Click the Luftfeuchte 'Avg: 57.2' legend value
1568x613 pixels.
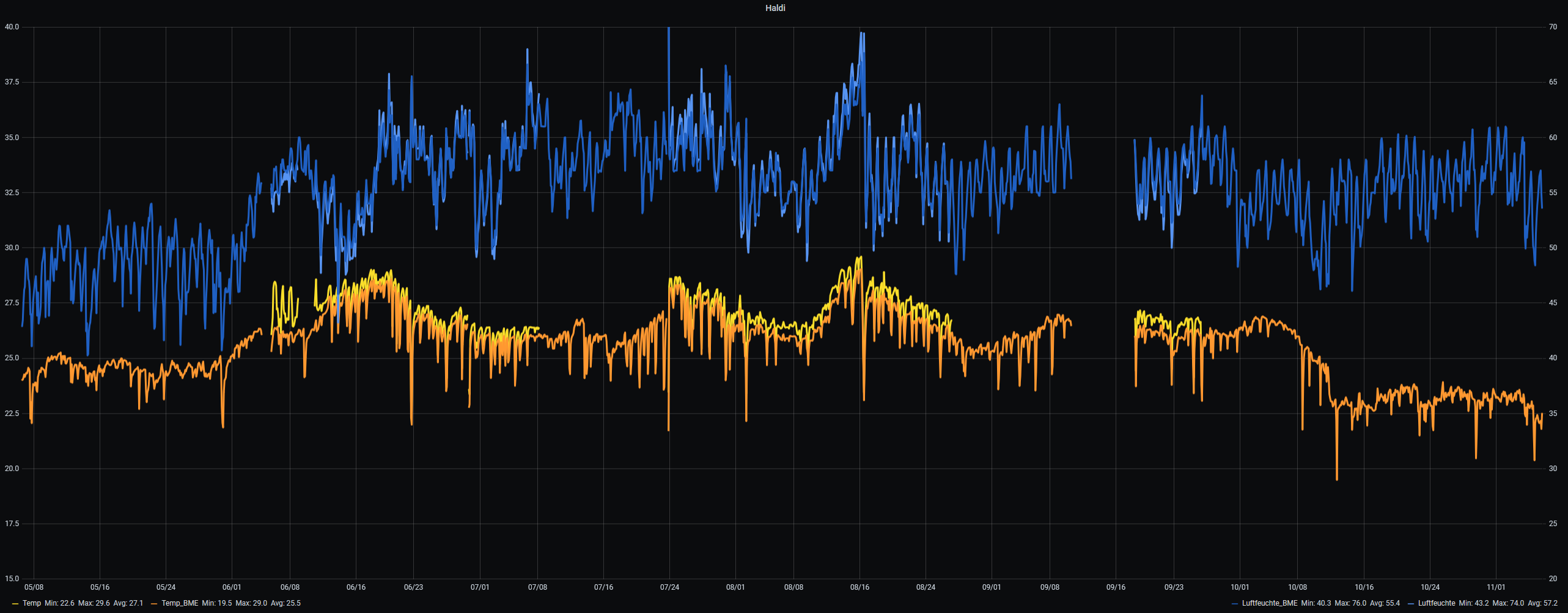click(x=1543, y=603)
